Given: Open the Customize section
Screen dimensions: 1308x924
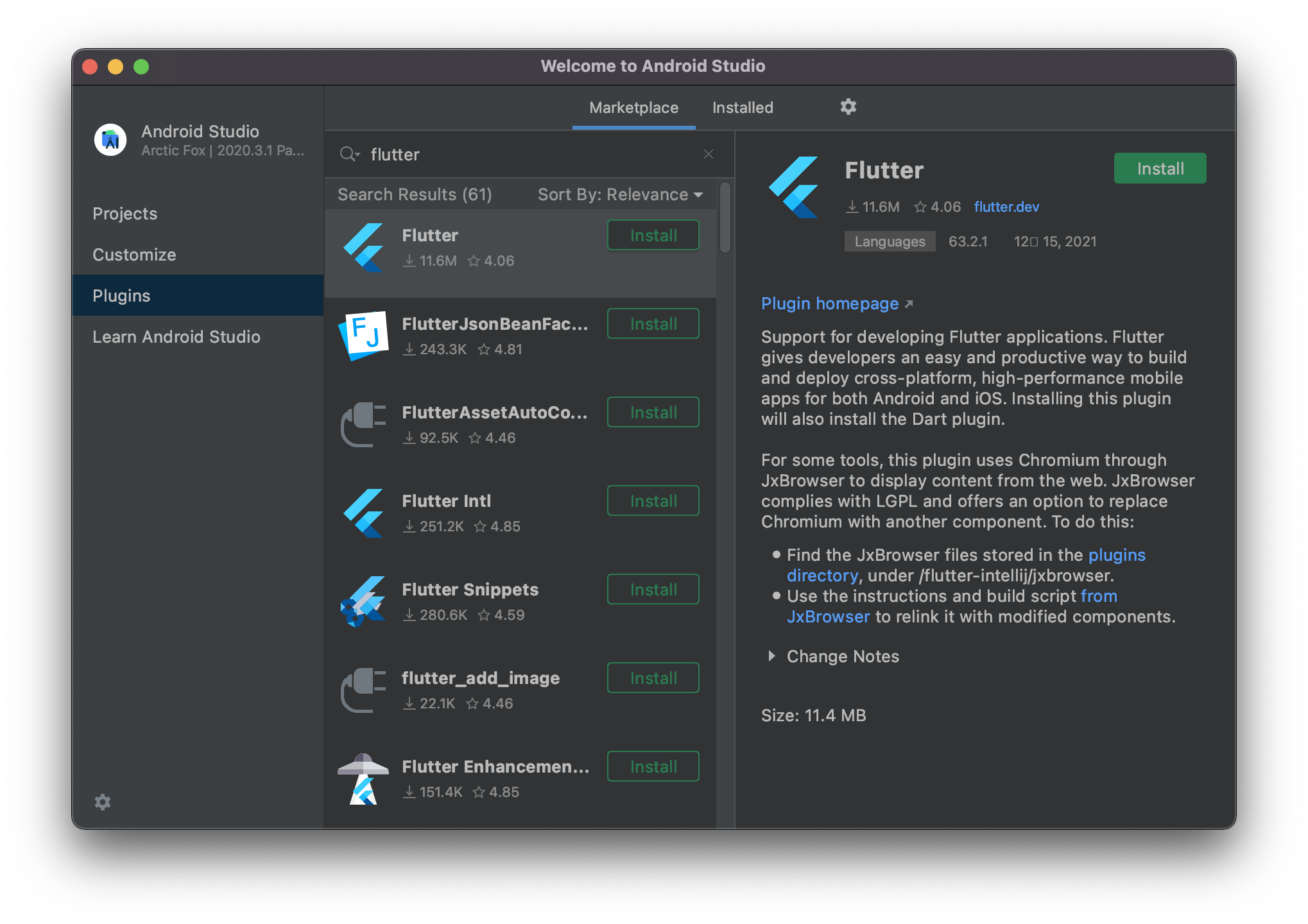Looking at the screenshot, I should pos(198,255).
